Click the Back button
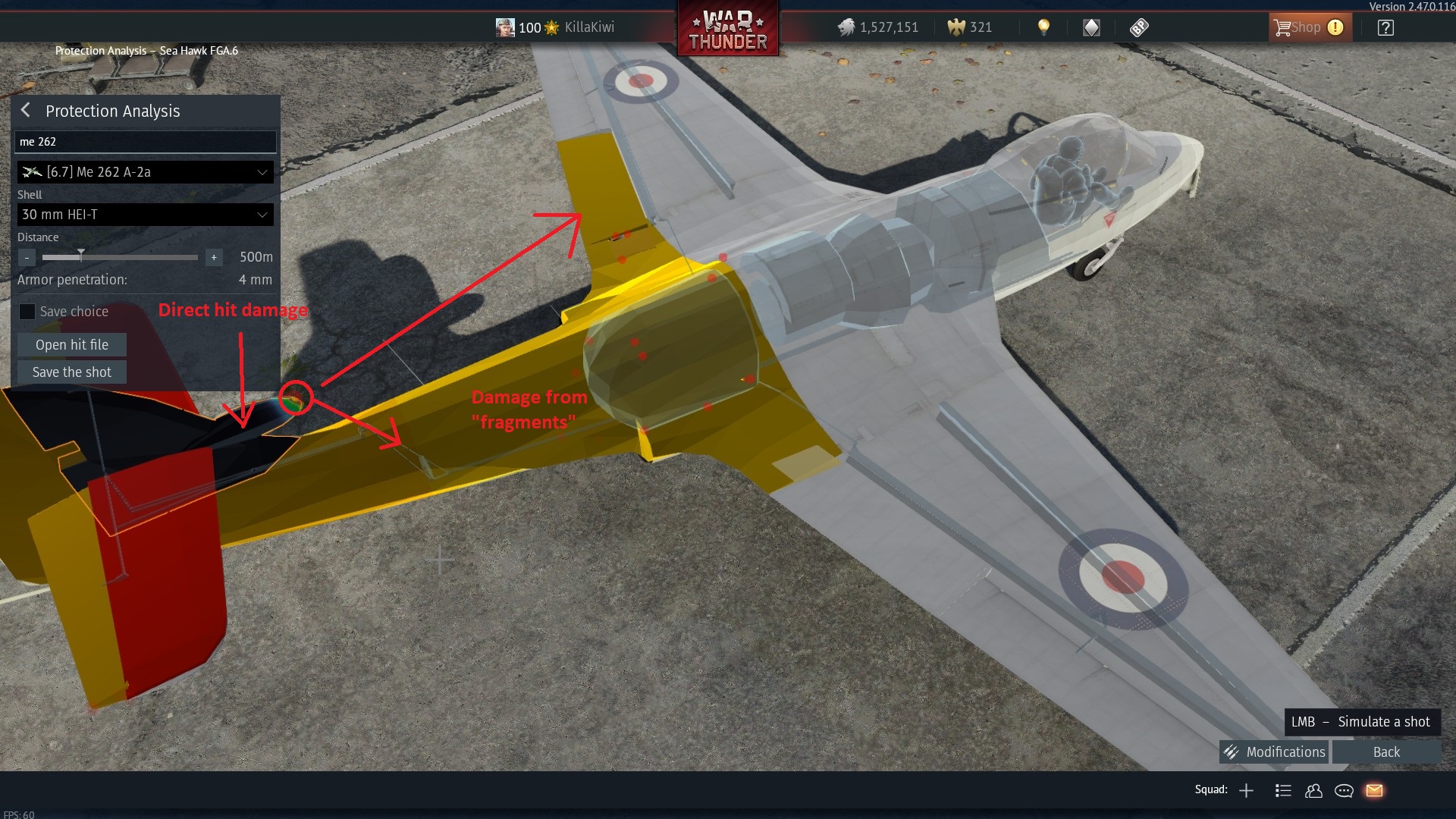 click(1386, 752)
